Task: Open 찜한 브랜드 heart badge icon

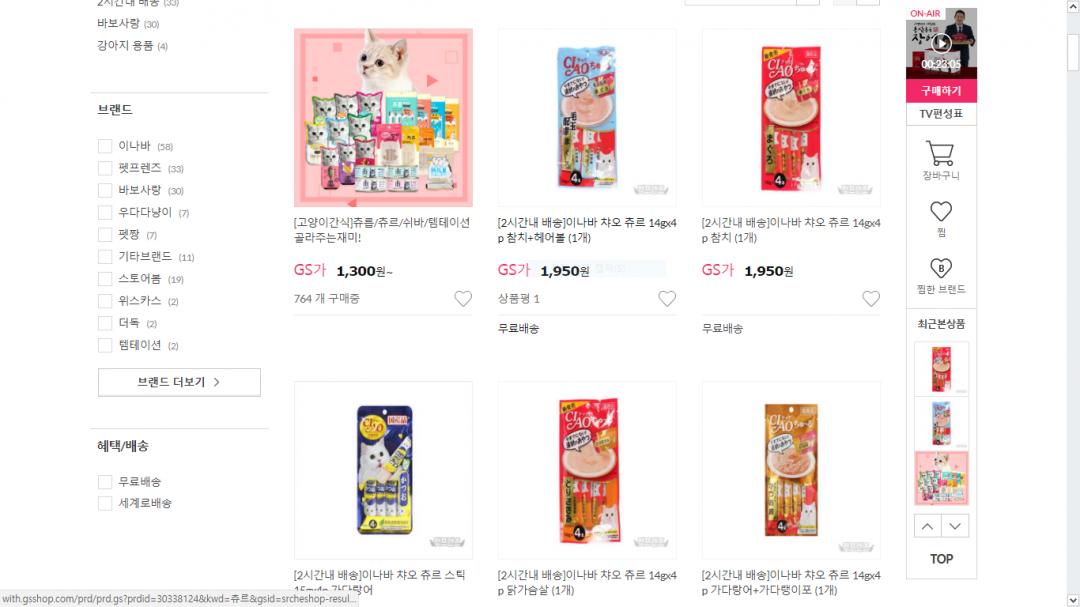Action: 941,268
